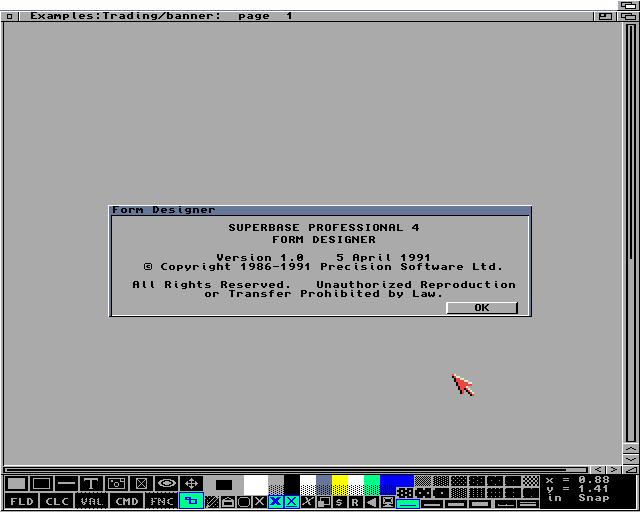The image size is (640, 512).
Task: Select the straight line tool
Action: [67, 484]
